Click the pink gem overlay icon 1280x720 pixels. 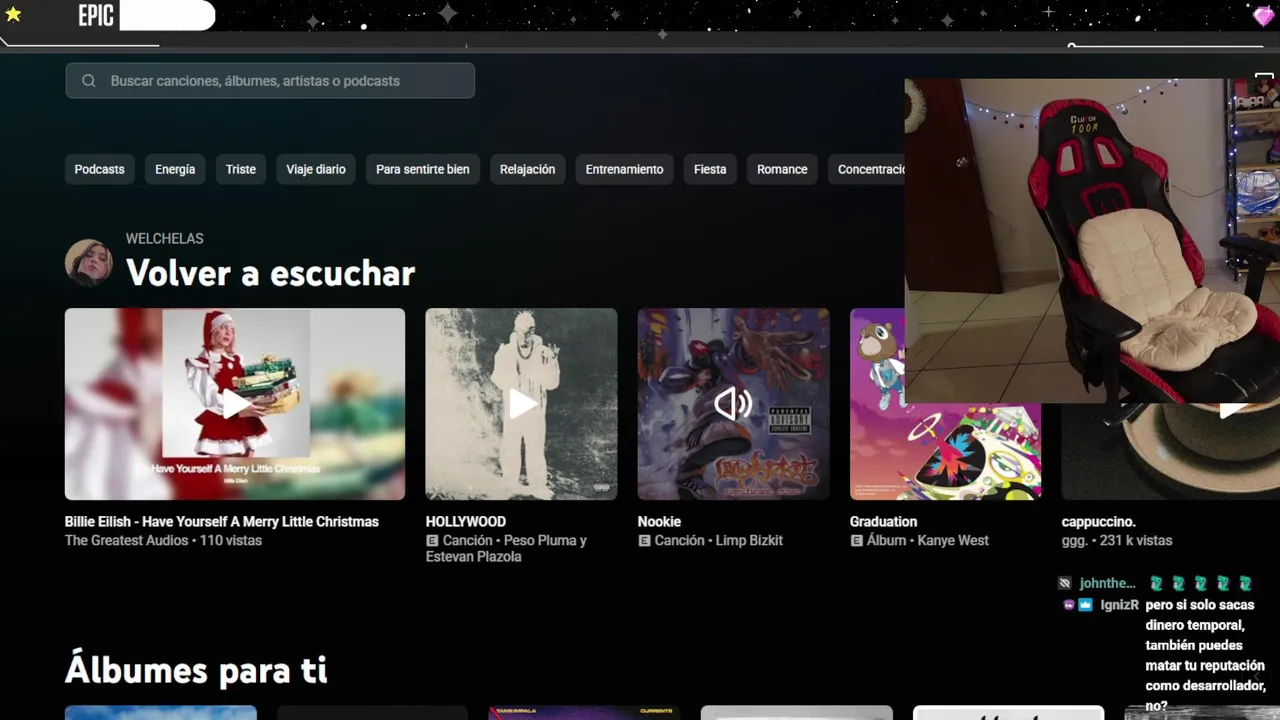tap(1264, 16)
